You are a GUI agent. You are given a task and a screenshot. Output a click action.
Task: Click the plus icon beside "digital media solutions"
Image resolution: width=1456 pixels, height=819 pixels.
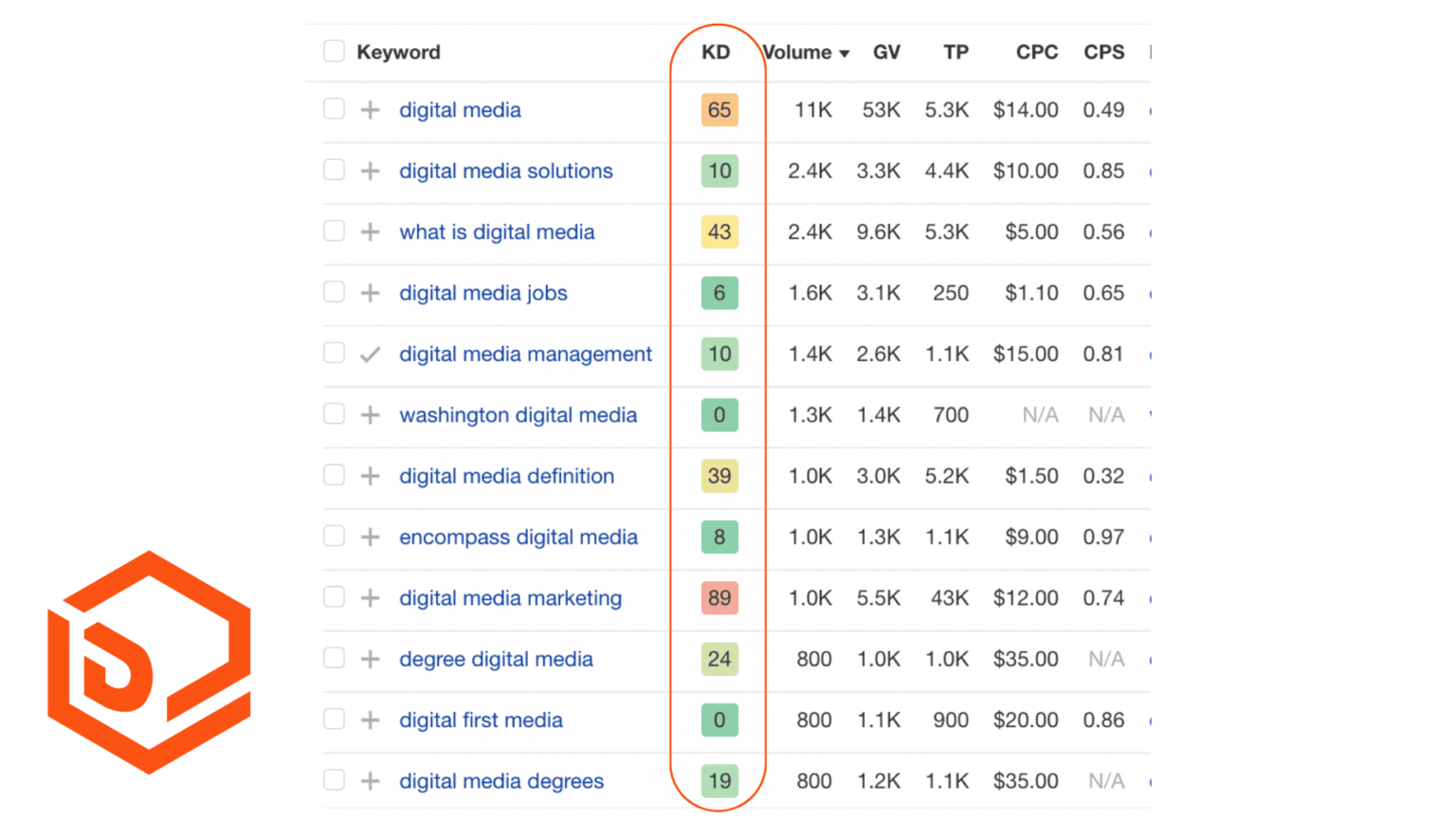[x=370, y=172]
